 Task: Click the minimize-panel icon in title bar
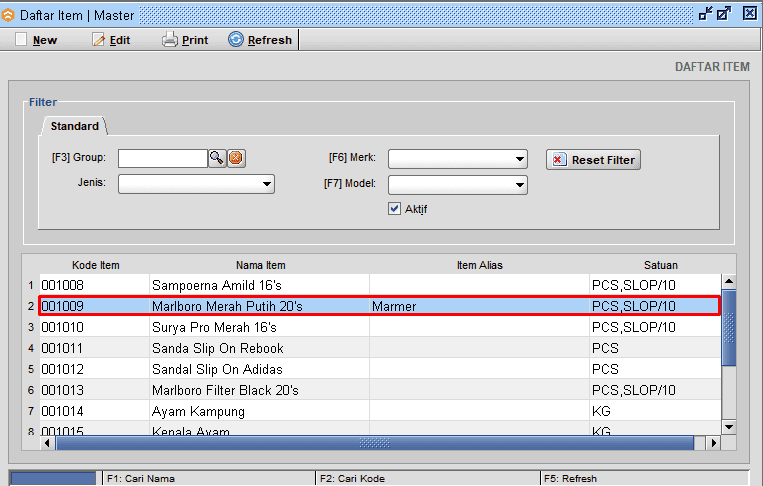705,14
